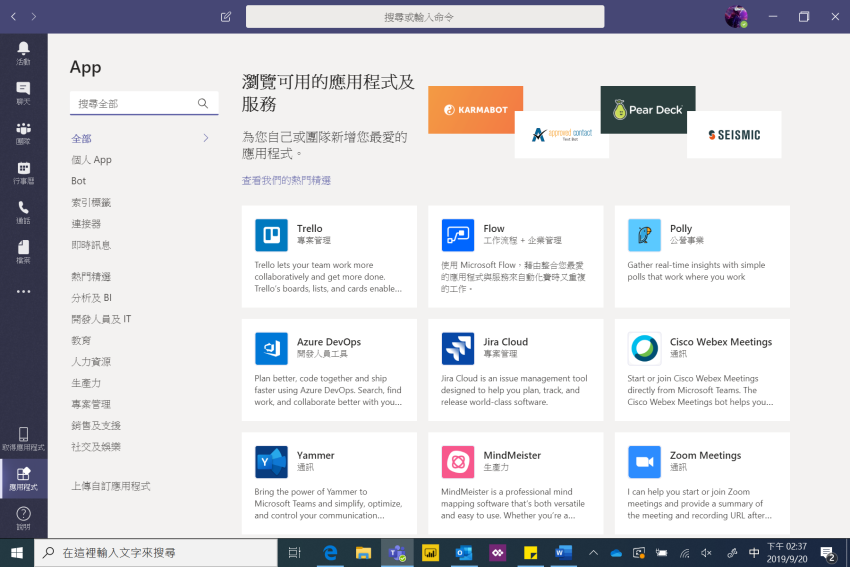The height and width of the screenshot is (567, 850).
Task: Click the new chat compose icon
Action: click(x=226, y=17)
